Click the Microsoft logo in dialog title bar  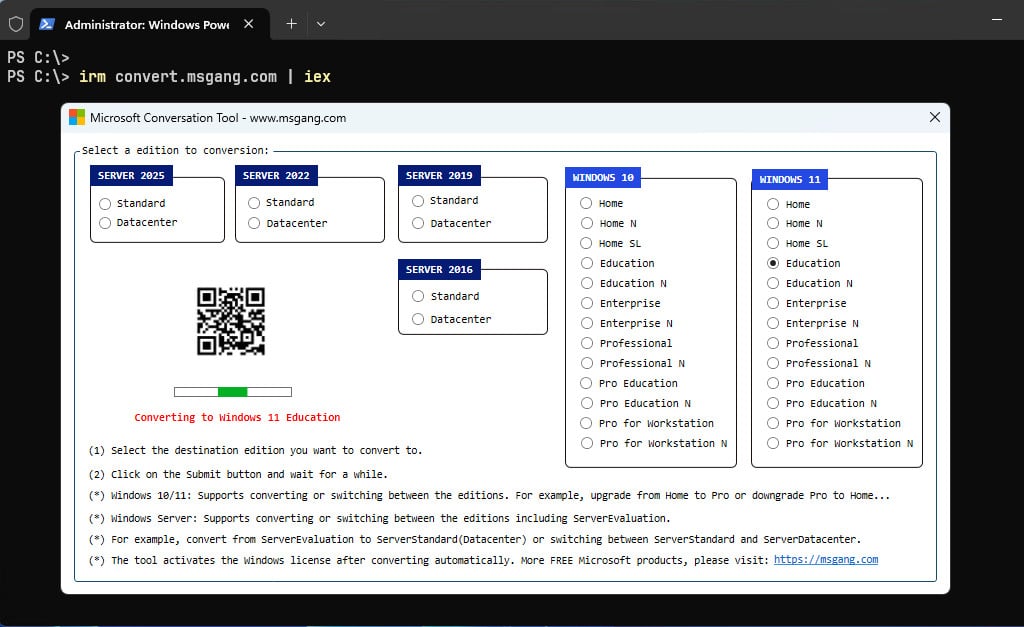click(x=77, y=118)
